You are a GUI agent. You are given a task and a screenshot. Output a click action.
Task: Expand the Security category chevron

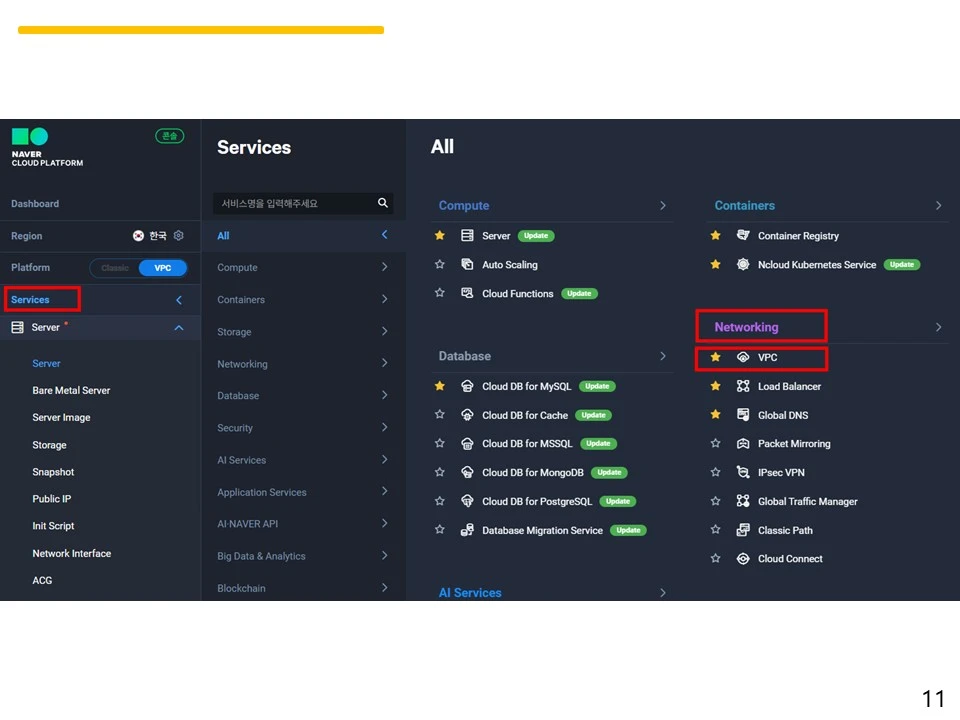[x=384, y=427]
